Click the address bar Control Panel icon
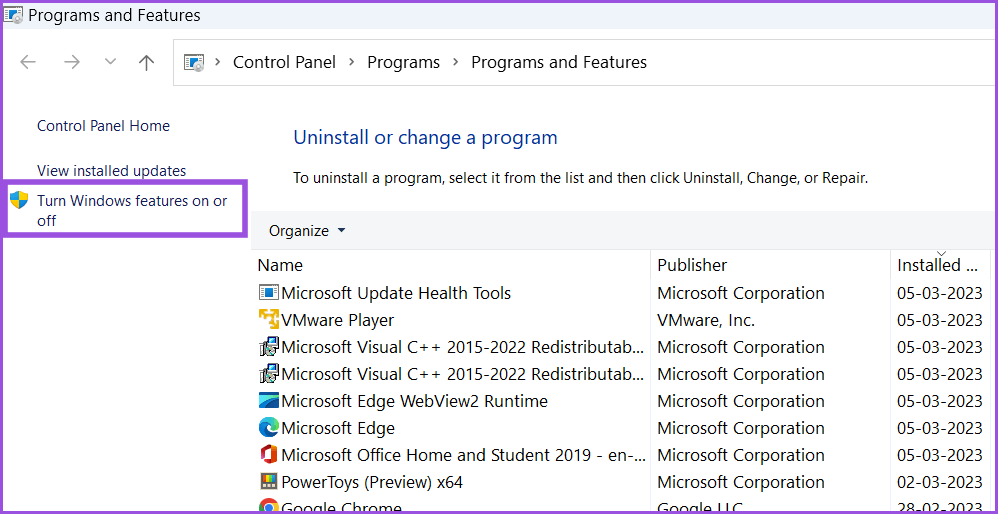The width and height of the screenshot is (998, 514). point(194,62)
